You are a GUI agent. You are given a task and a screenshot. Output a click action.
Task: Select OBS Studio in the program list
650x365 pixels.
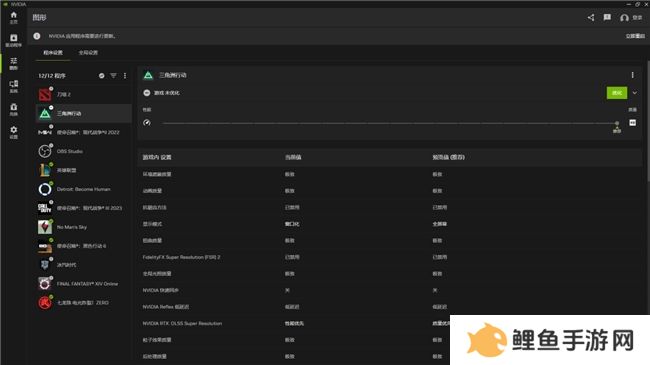pos(84,151)
